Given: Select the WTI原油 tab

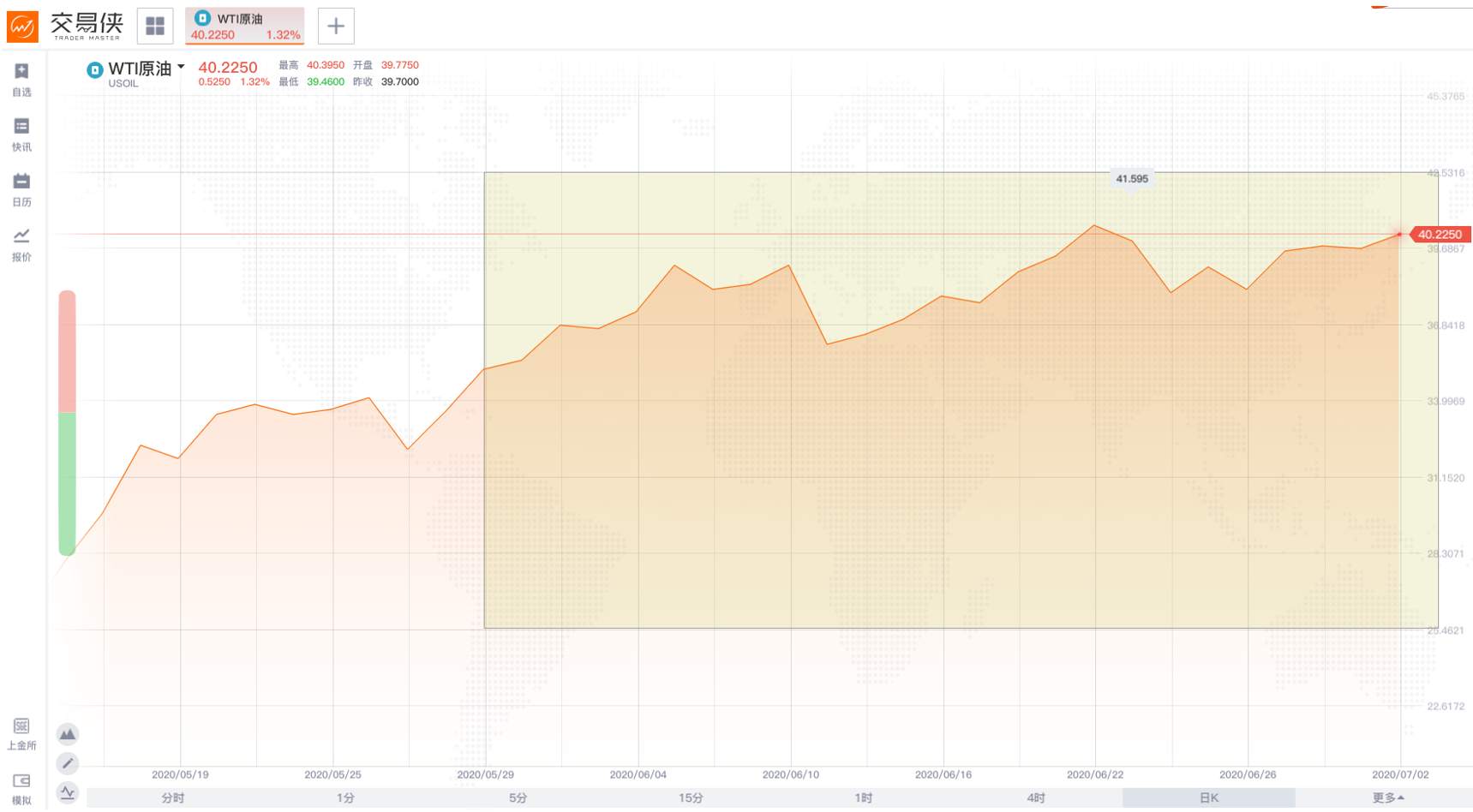Looking at the screenshot, I should 245,27.
